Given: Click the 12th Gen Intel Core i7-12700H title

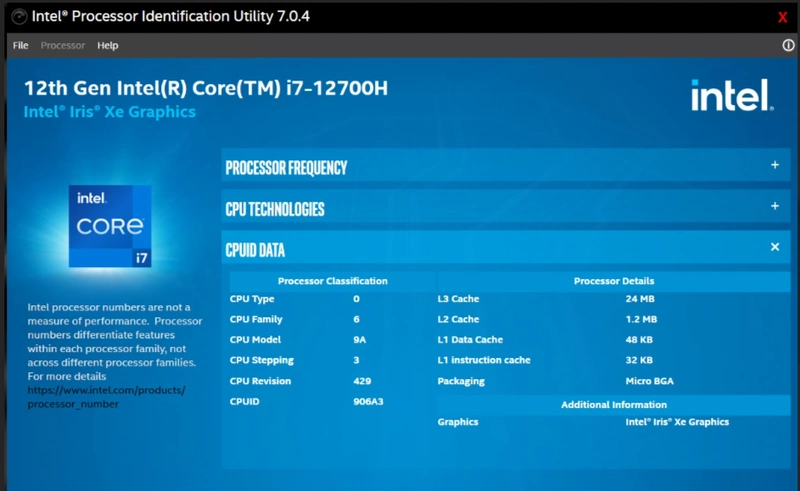Looking at the screenshot, I should [x=206, y=88].
